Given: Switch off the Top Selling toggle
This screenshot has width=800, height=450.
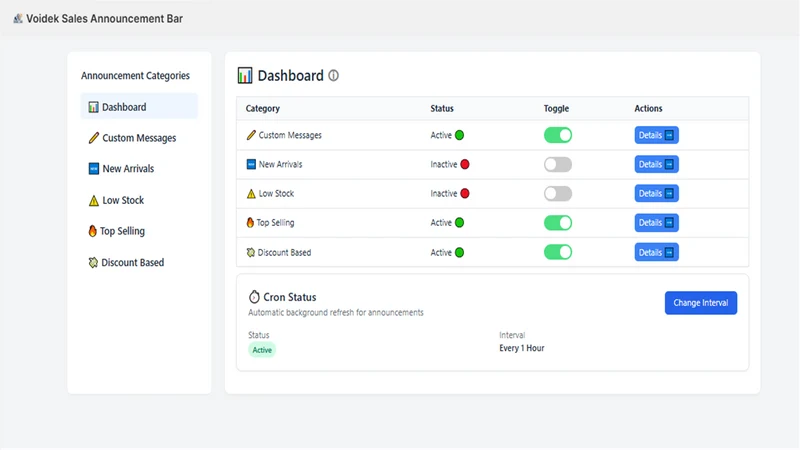Looking at the screenshot, I should pyautogui.click(x=558, y=223).
